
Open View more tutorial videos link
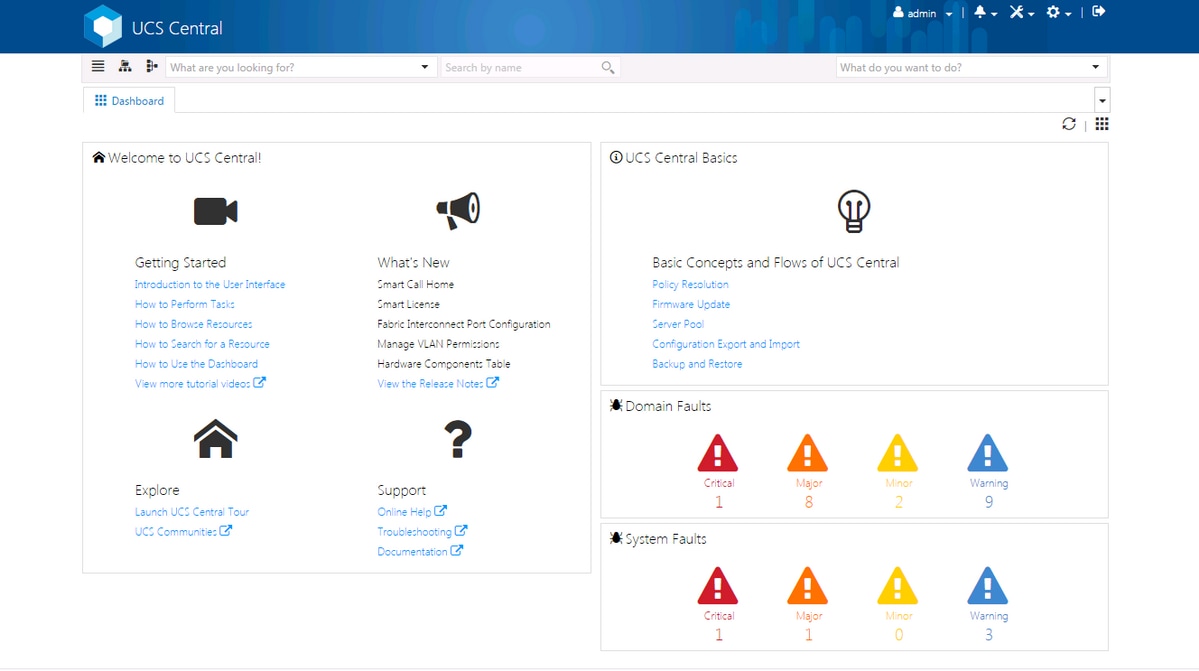[x=200, y=384]
